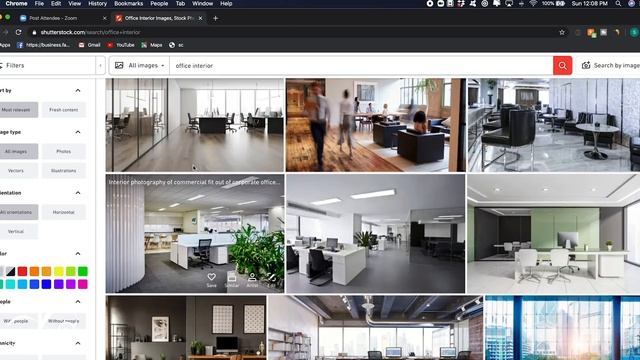Collapse the Sort by section
640x360 pixels.
[x=78, y=90]
